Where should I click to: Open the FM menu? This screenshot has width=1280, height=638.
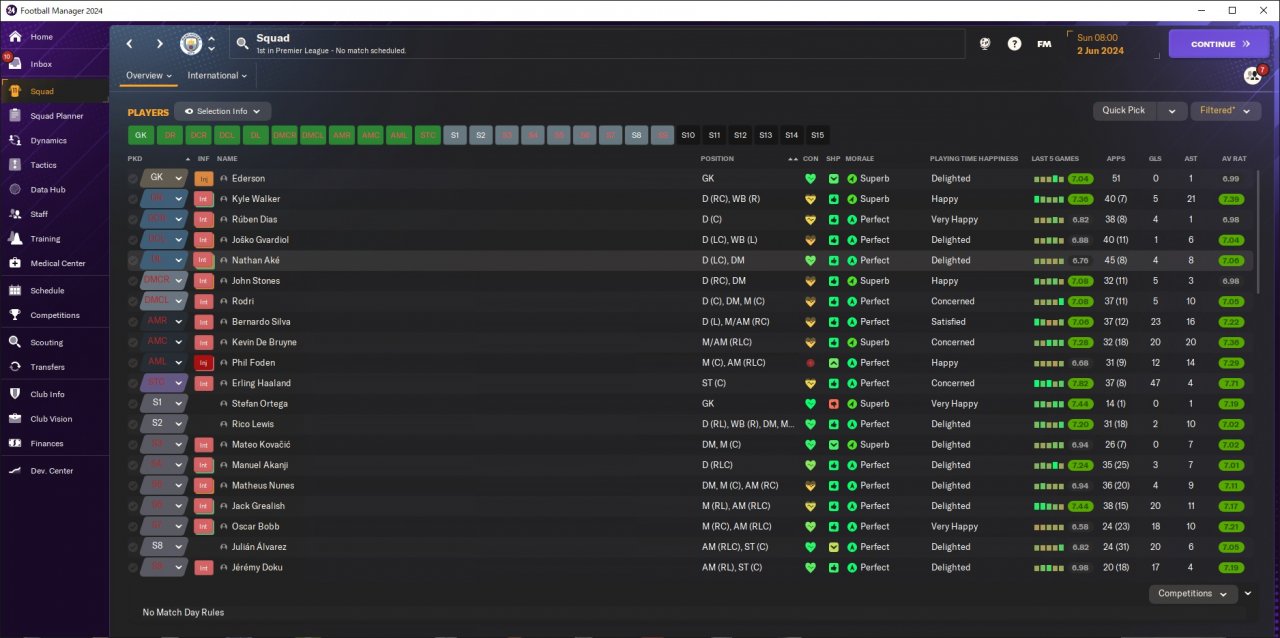pyautogui.click(x=1044, y=44)
